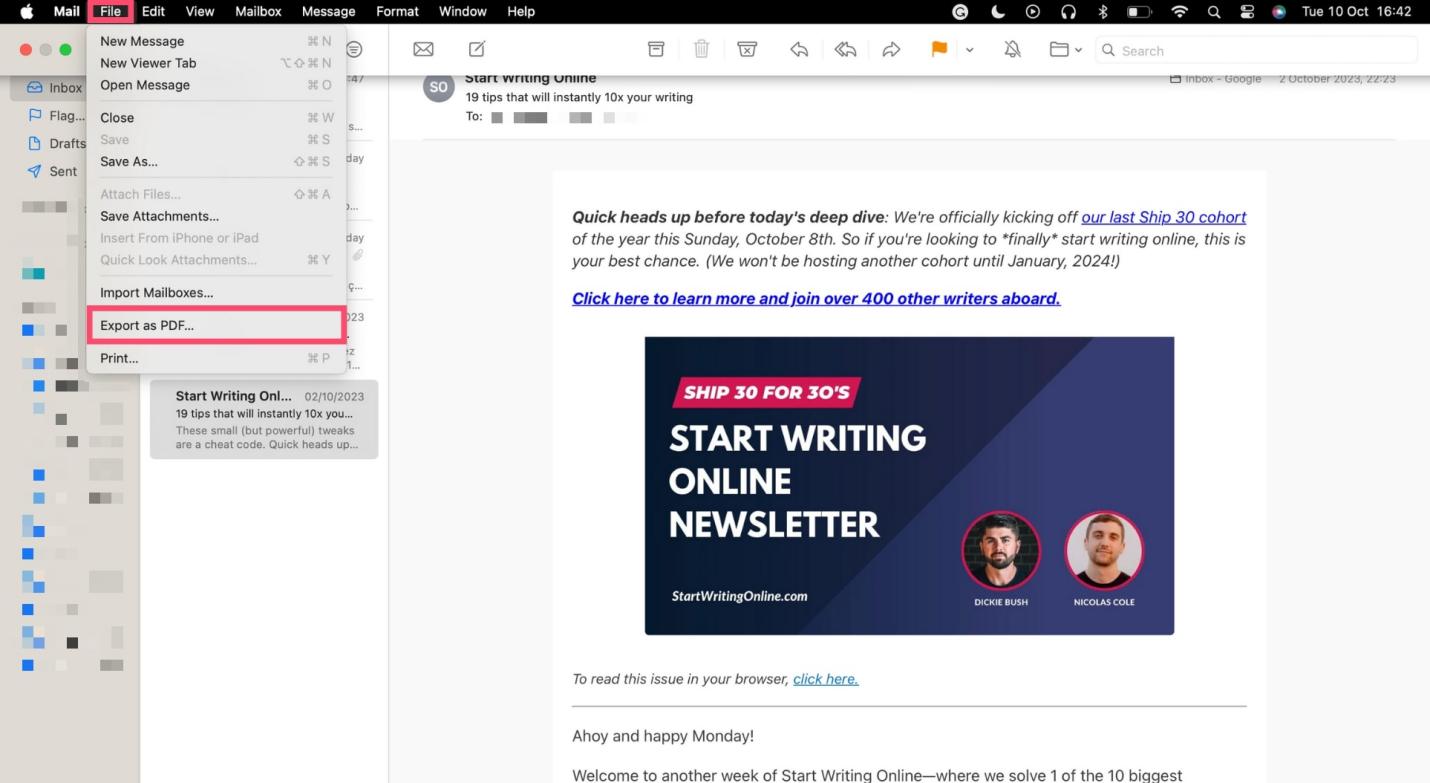Click the date and time in menu bar
Viewport: 1430px width, 783px height.
[x=1356, y=11]
